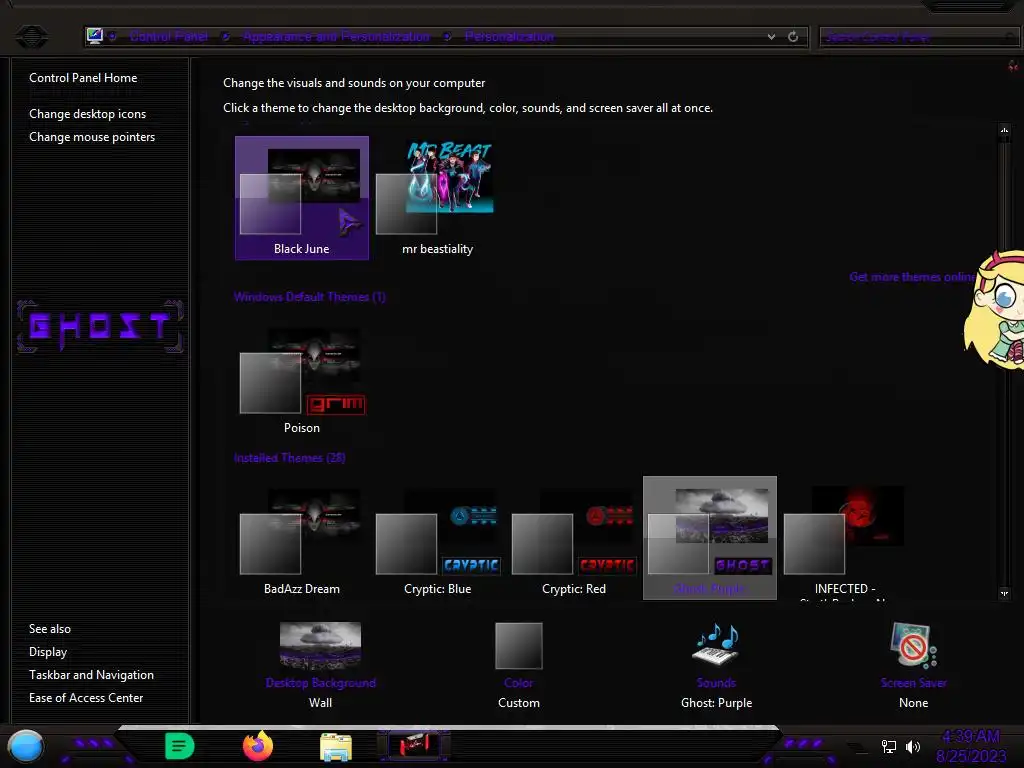Screen dimensions: 1024x768
Task: Open the network tray icon
Action: pyautogui.click(x=888, y=746)
